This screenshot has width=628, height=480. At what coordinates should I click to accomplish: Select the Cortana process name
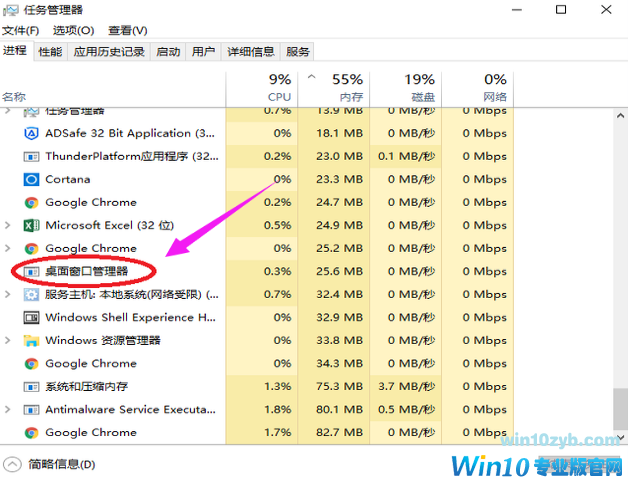(68, 179)
